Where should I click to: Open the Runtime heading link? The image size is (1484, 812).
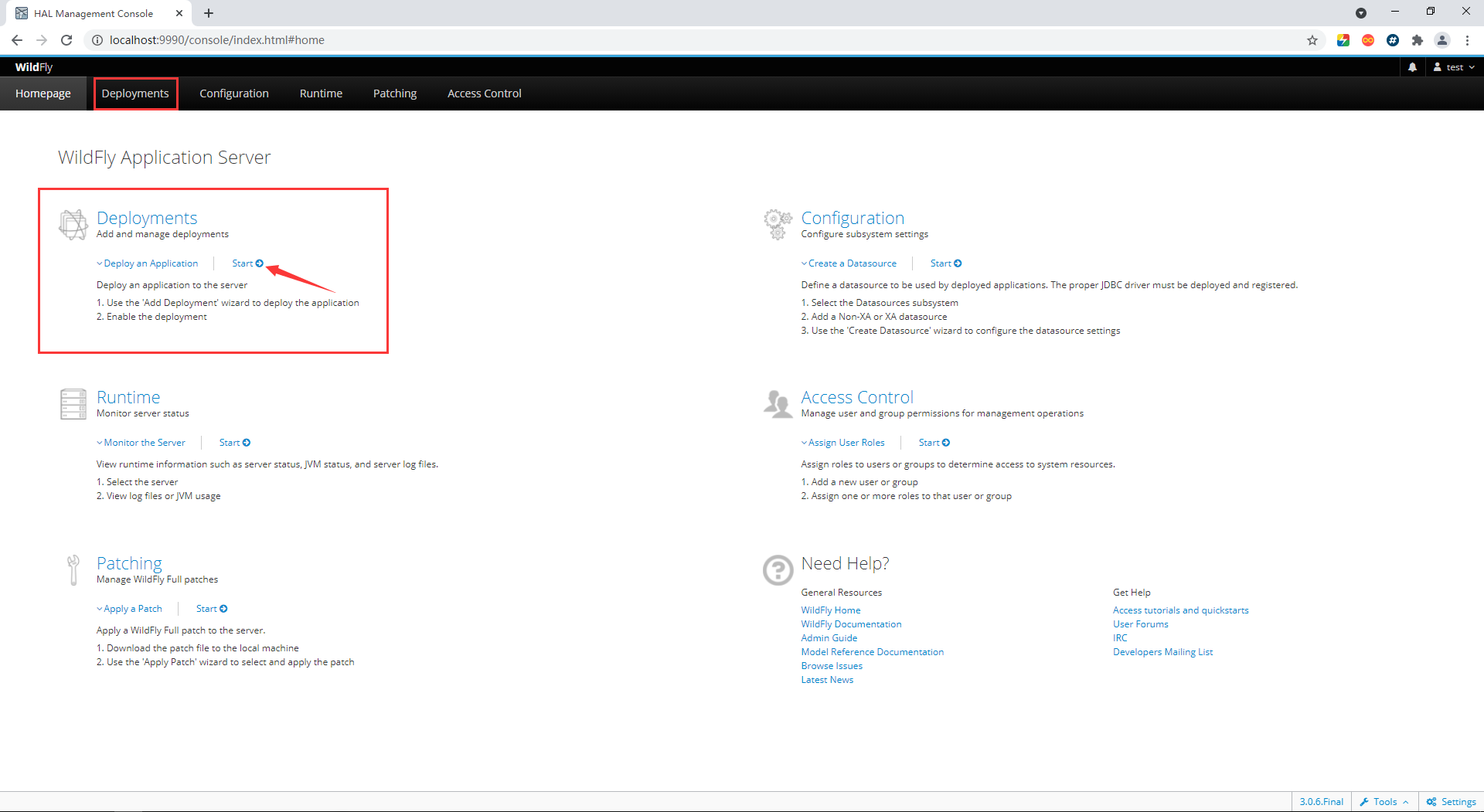128,397
